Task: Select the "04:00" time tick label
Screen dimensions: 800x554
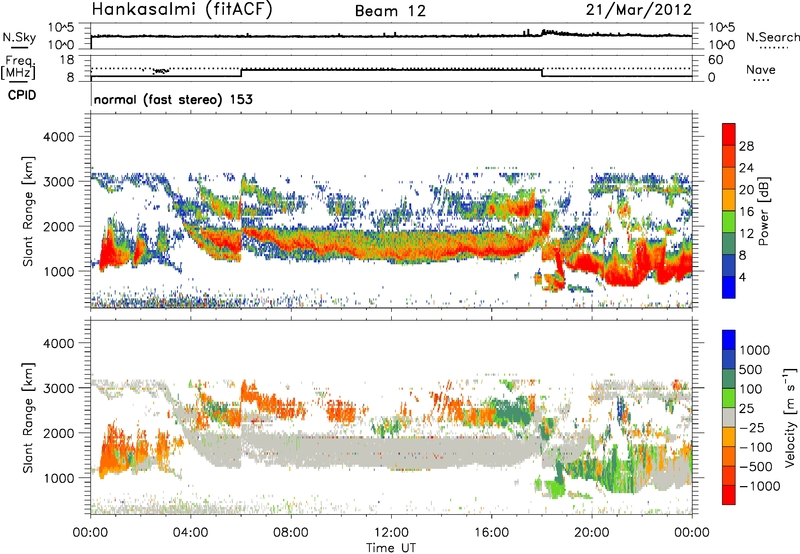Action: click(190, 533)
